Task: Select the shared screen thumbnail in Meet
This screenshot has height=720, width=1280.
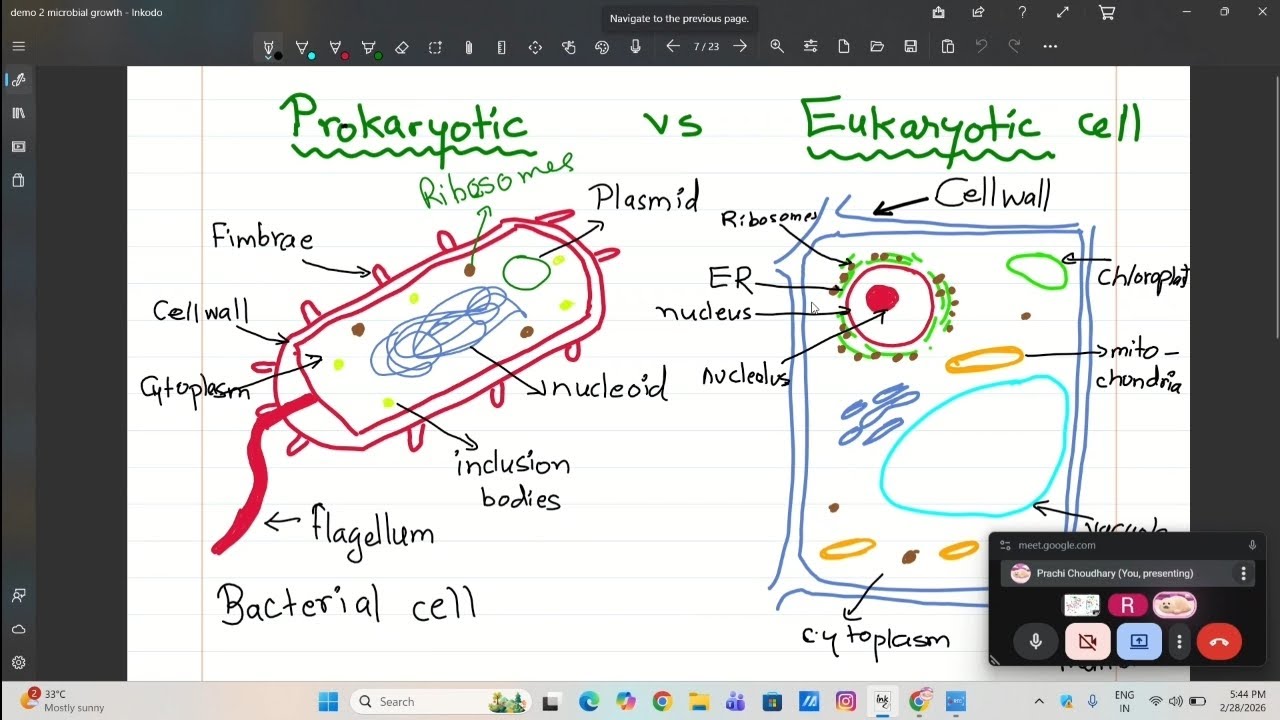Action: tap(1081, 605)
